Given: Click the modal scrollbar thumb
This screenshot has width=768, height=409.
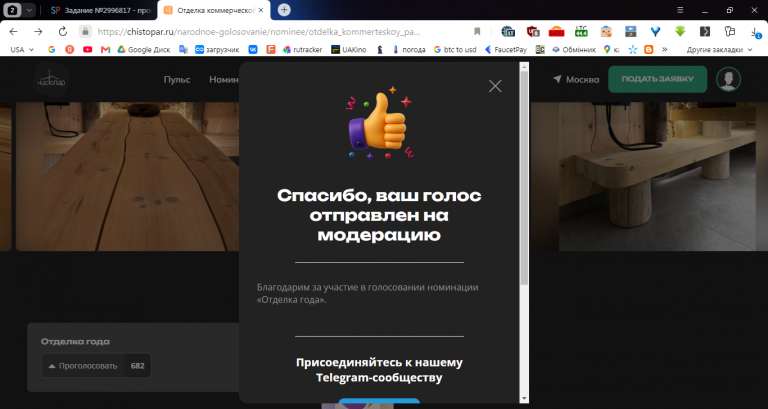Looking at the screenshot, I should point(524,178).
